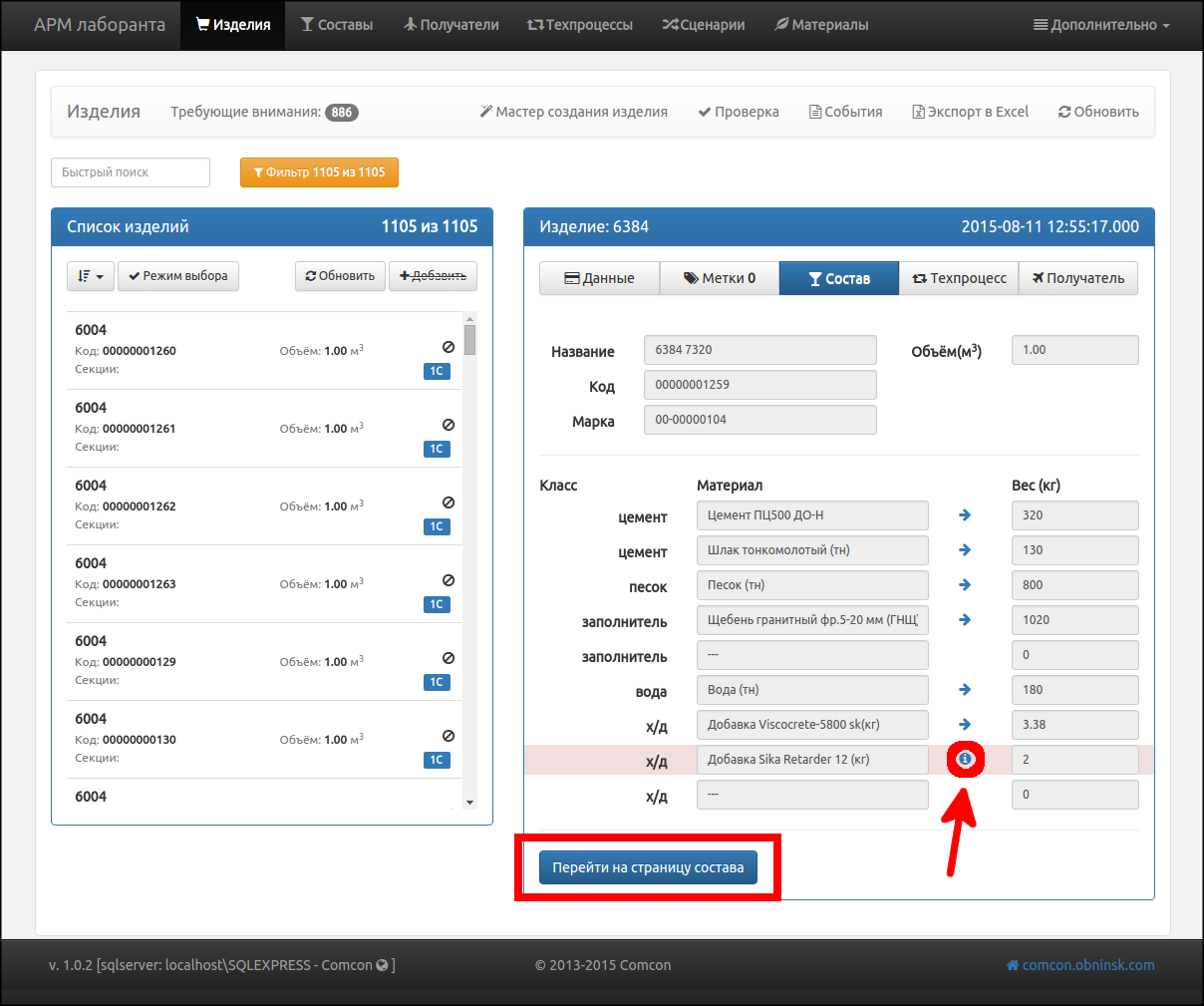Screen dimensions: 1204x1006
Task: Click the 1C badge on item 00000001262
Action: point(437,526)
